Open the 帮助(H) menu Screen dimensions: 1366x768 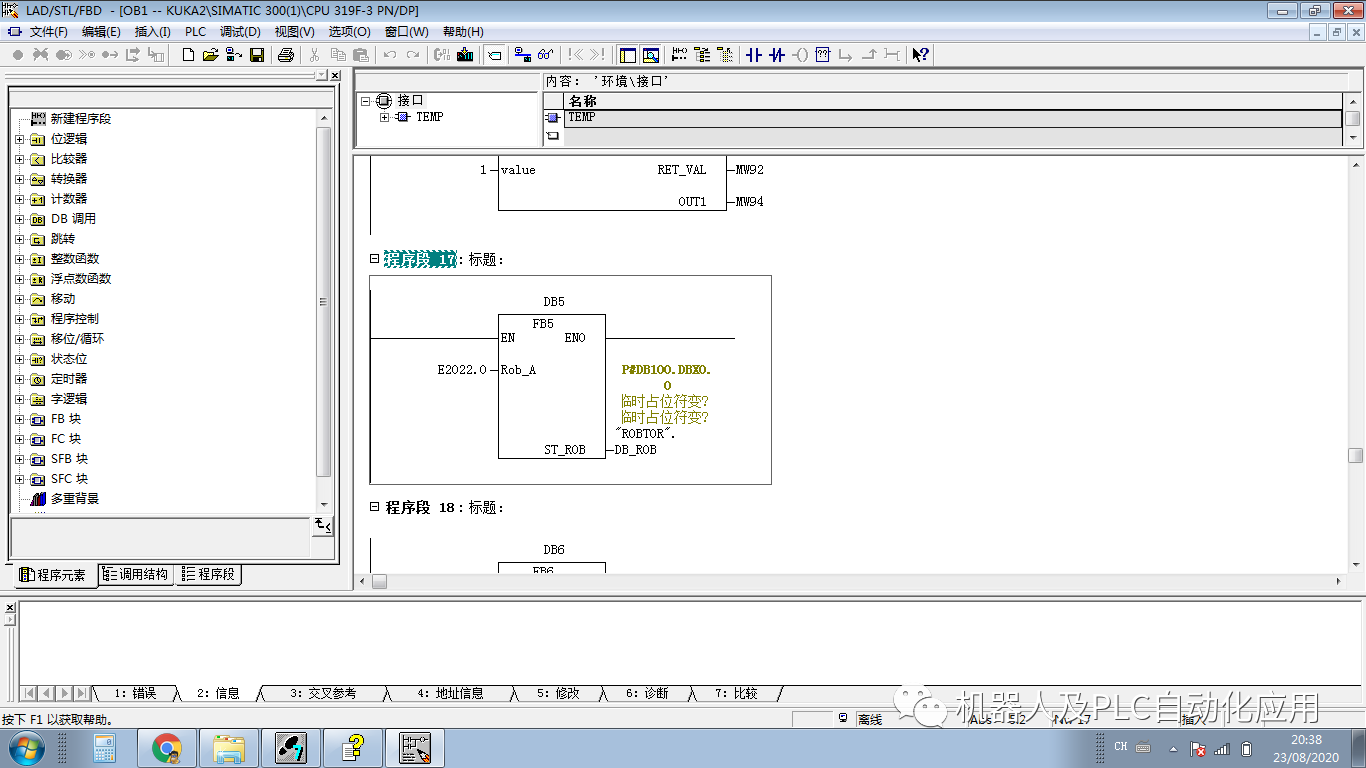(x=463, y=32)
